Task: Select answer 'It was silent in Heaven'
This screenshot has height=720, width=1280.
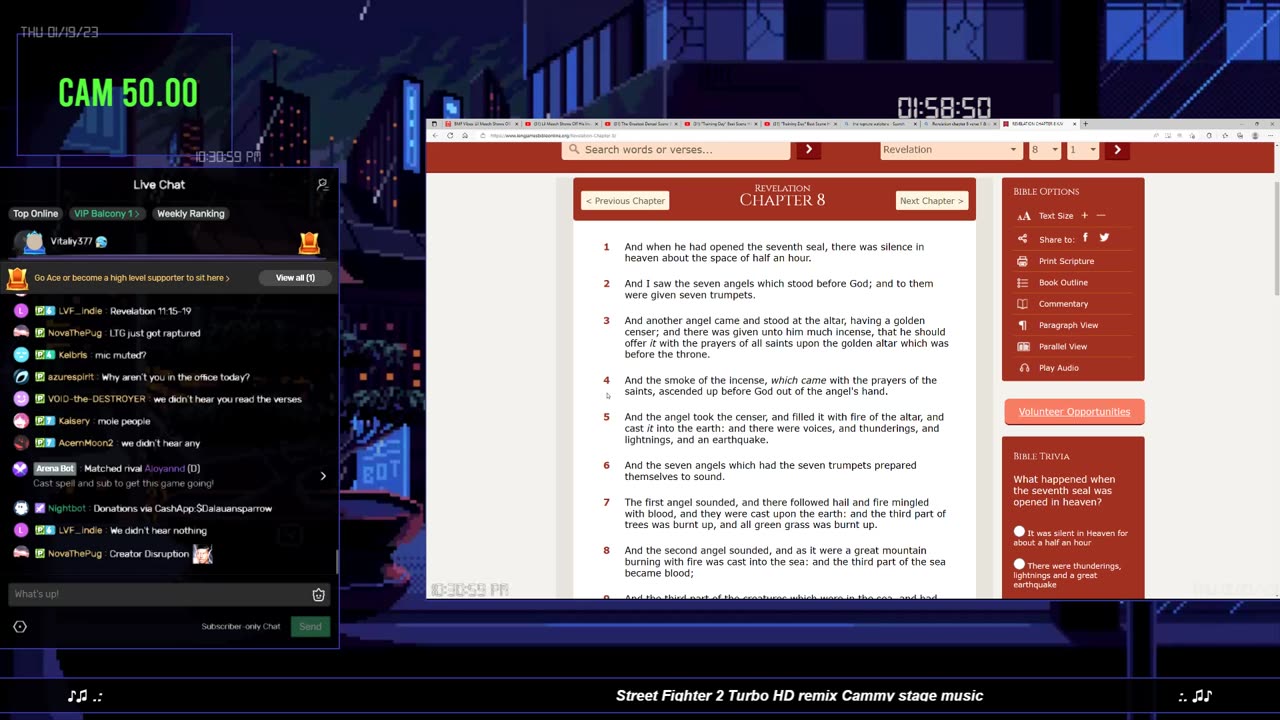Action: [x=1019, y=532]
